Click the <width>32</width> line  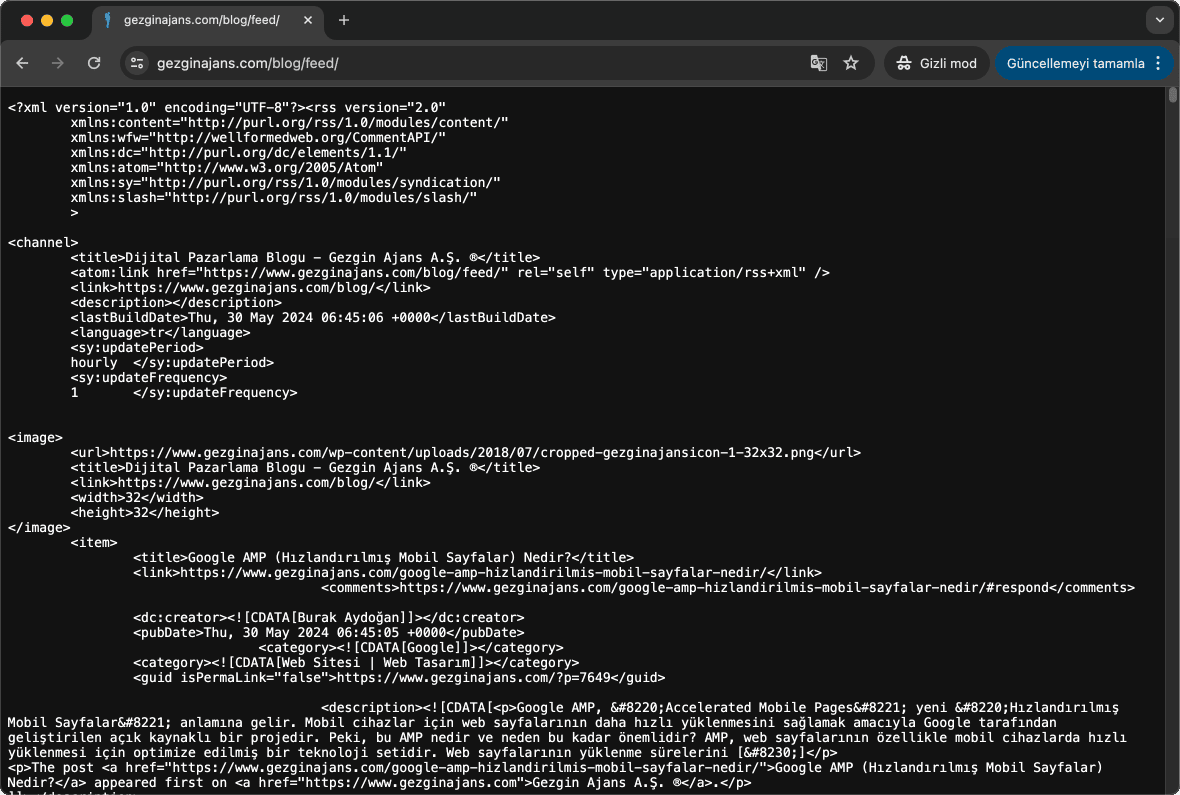click(137, 498)
